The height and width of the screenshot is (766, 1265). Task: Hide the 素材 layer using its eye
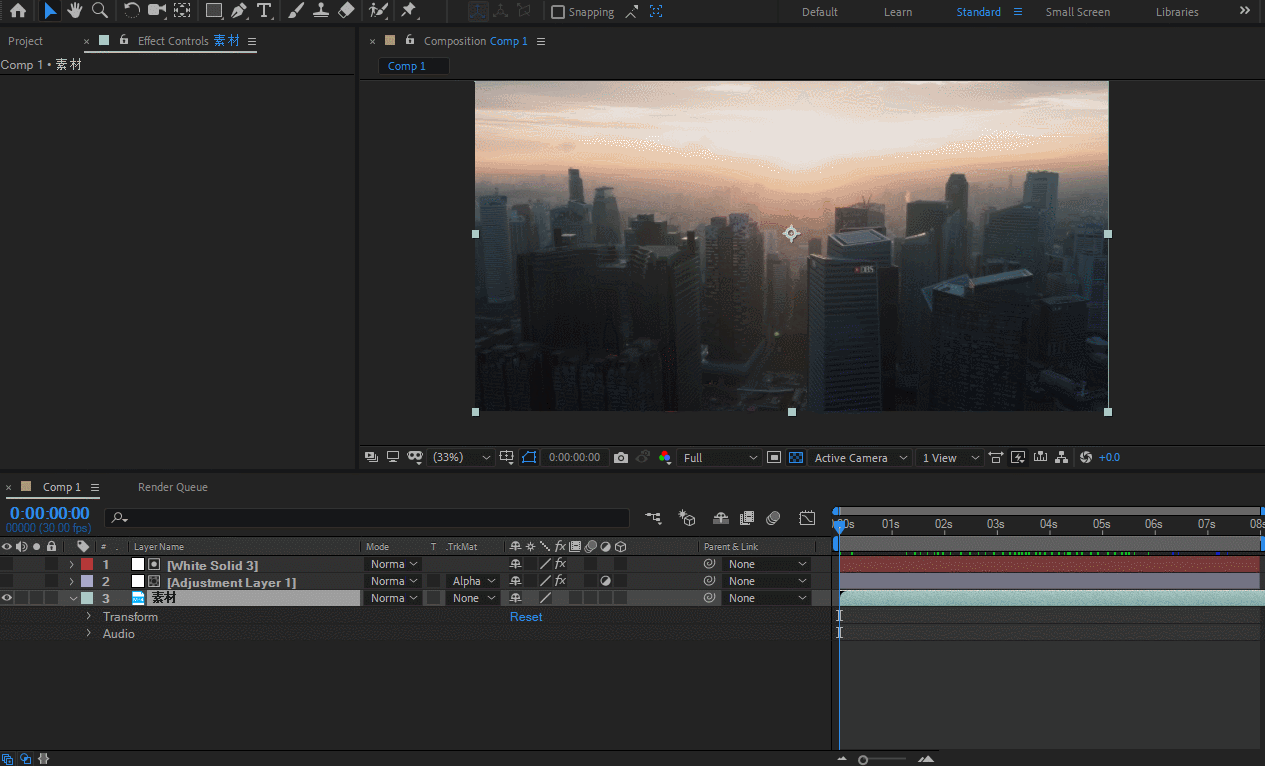pos(7,598)
